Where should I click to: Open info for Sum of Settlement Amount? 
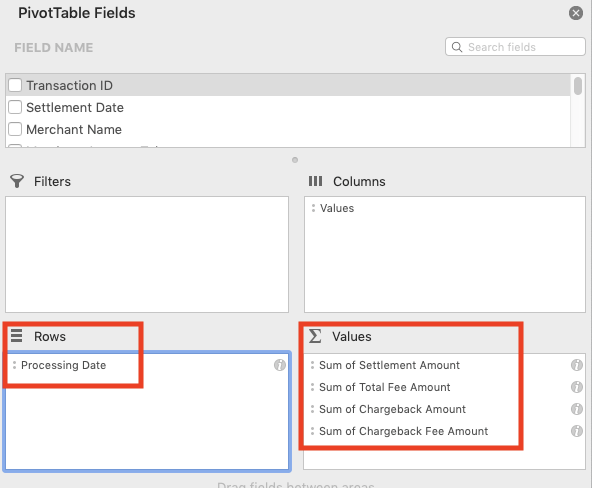coord(577,365)
